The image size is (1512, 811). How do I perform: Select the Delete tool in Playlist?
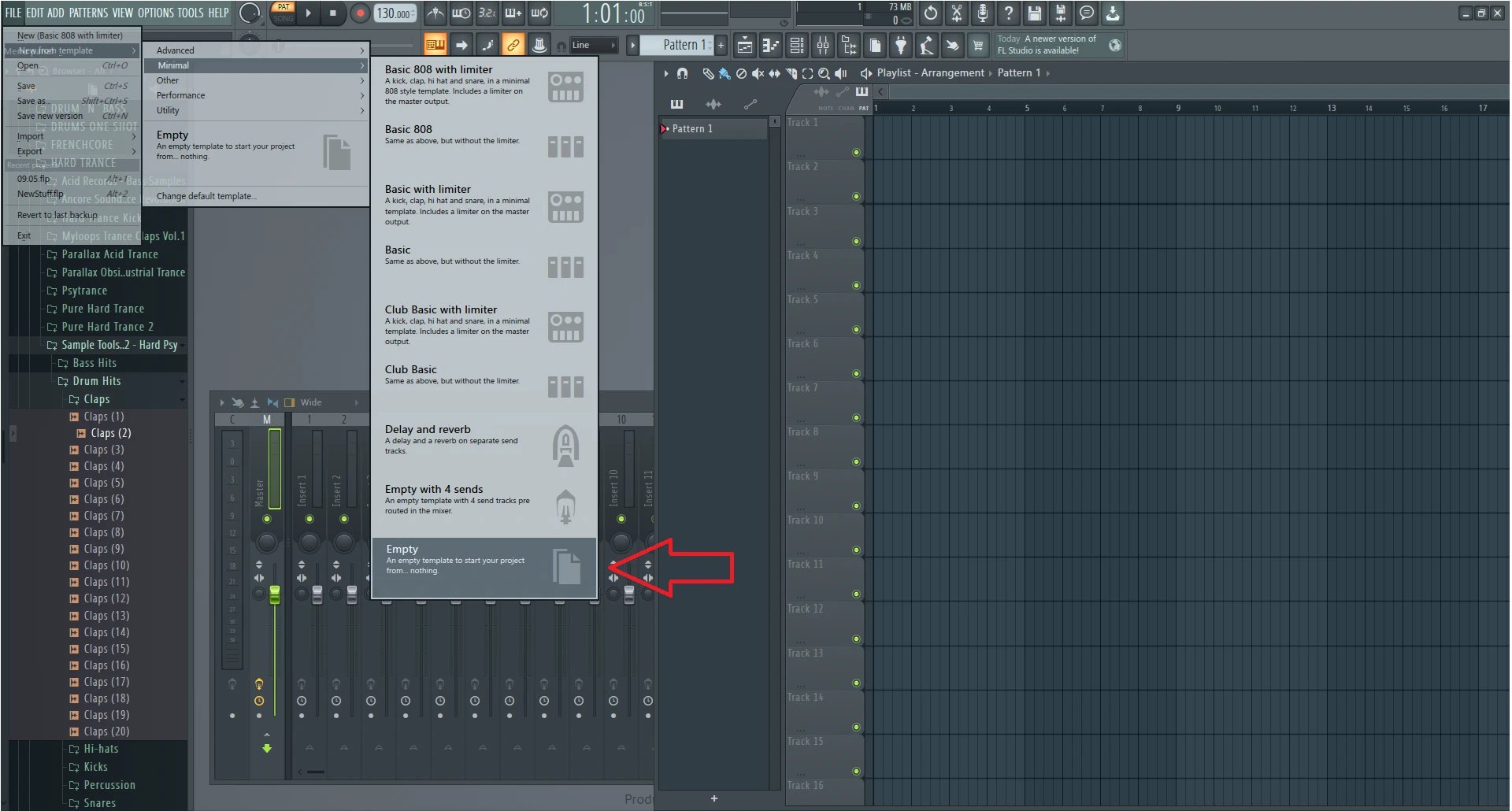741,73
